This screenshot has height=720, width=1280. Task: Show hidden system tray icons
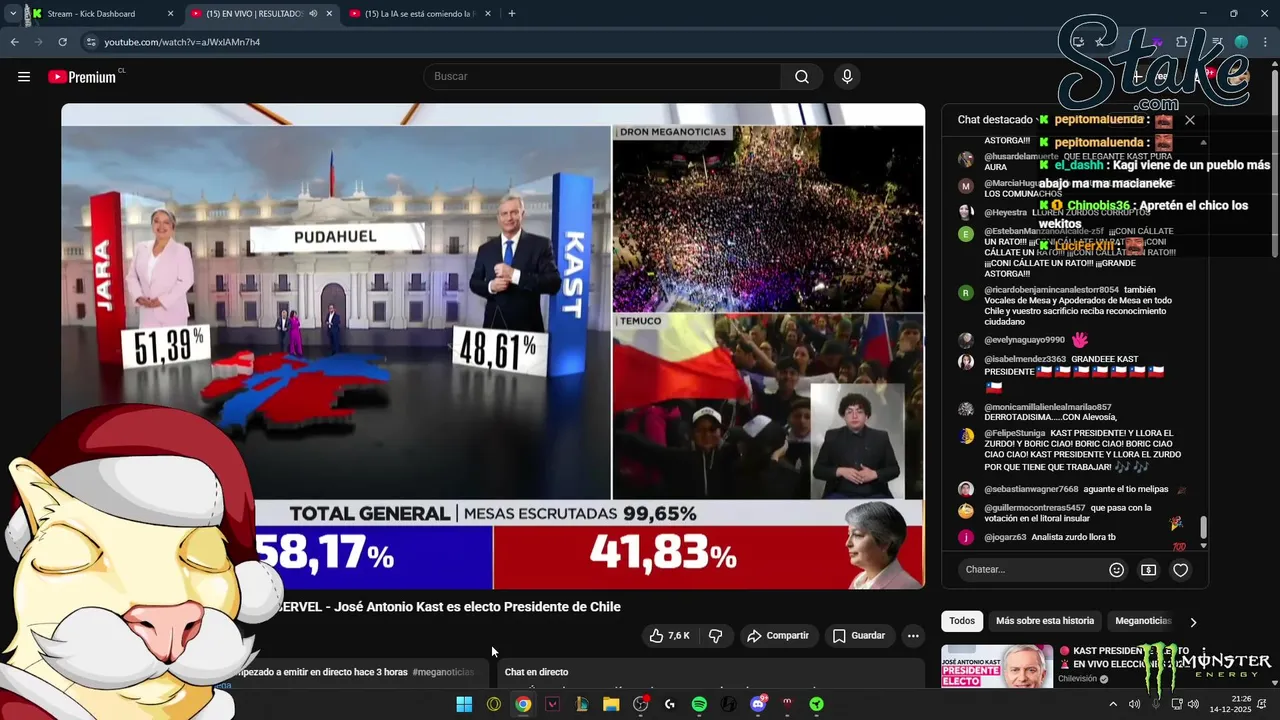pyautogui.click(x=1113, y=704)
